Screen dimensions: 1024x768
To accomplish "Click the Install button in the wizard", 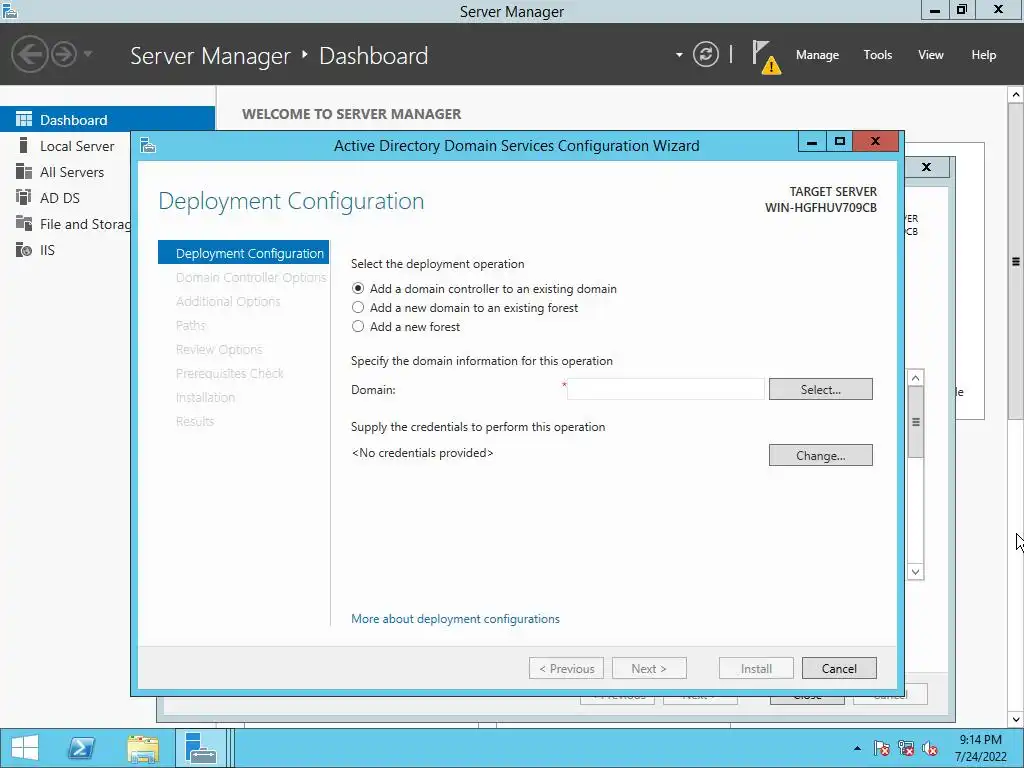I will [756, 668].
